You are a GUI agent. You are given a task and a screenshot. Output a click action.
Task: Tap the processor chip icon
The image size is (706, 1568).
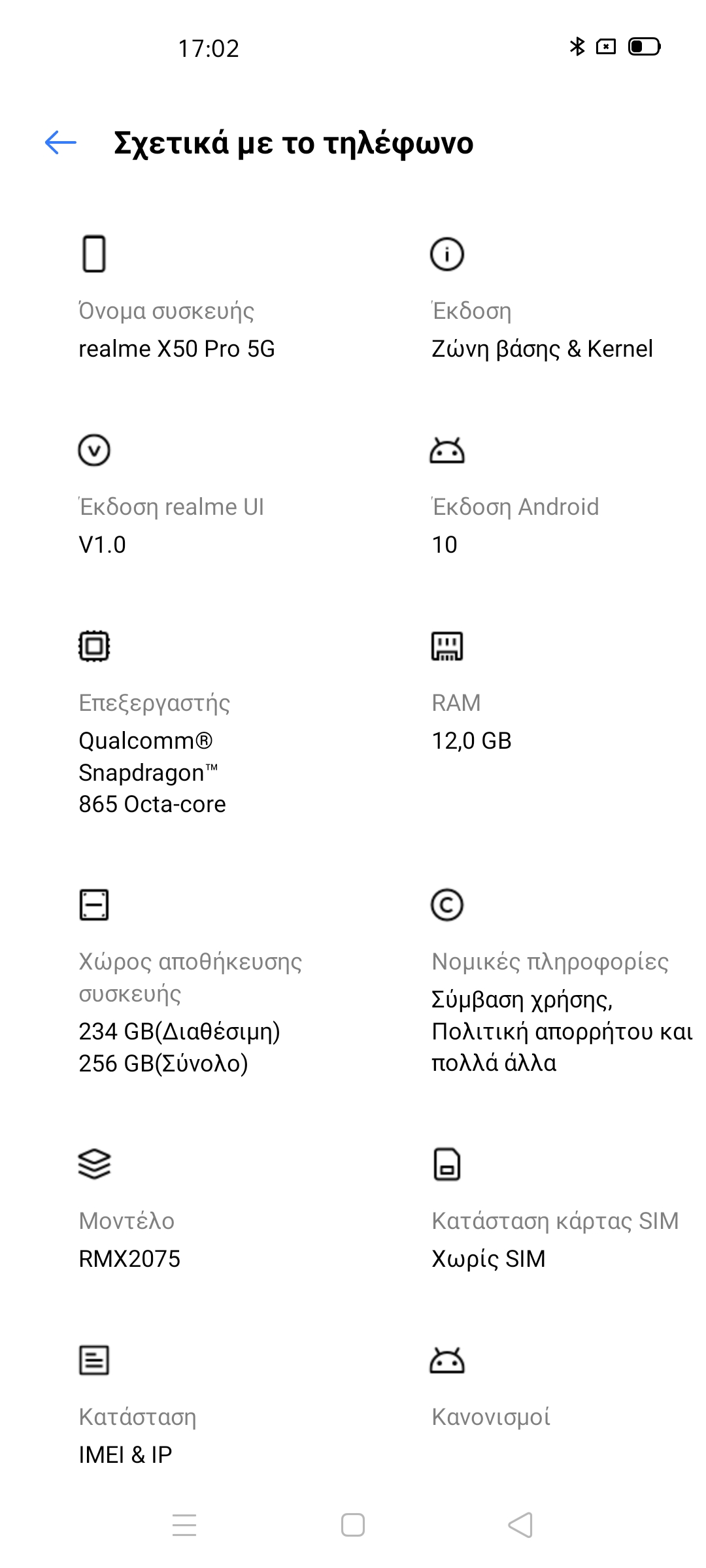(x=94, y=646)
